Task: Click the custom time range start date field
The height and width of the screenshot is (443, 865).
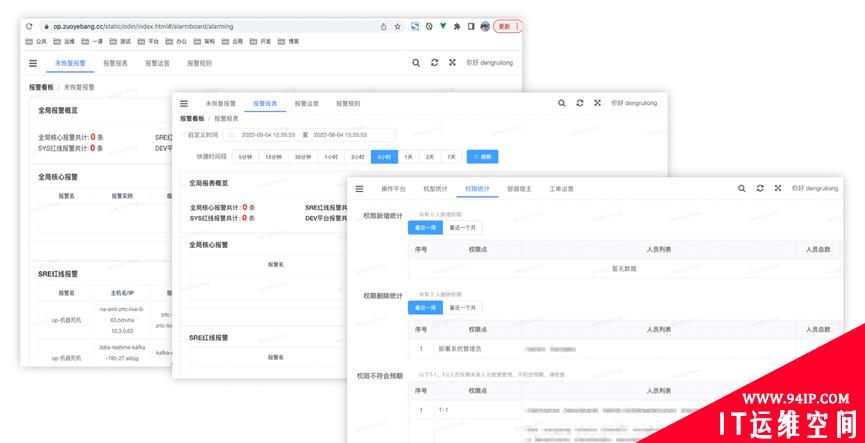Action: tap(268, 135)
